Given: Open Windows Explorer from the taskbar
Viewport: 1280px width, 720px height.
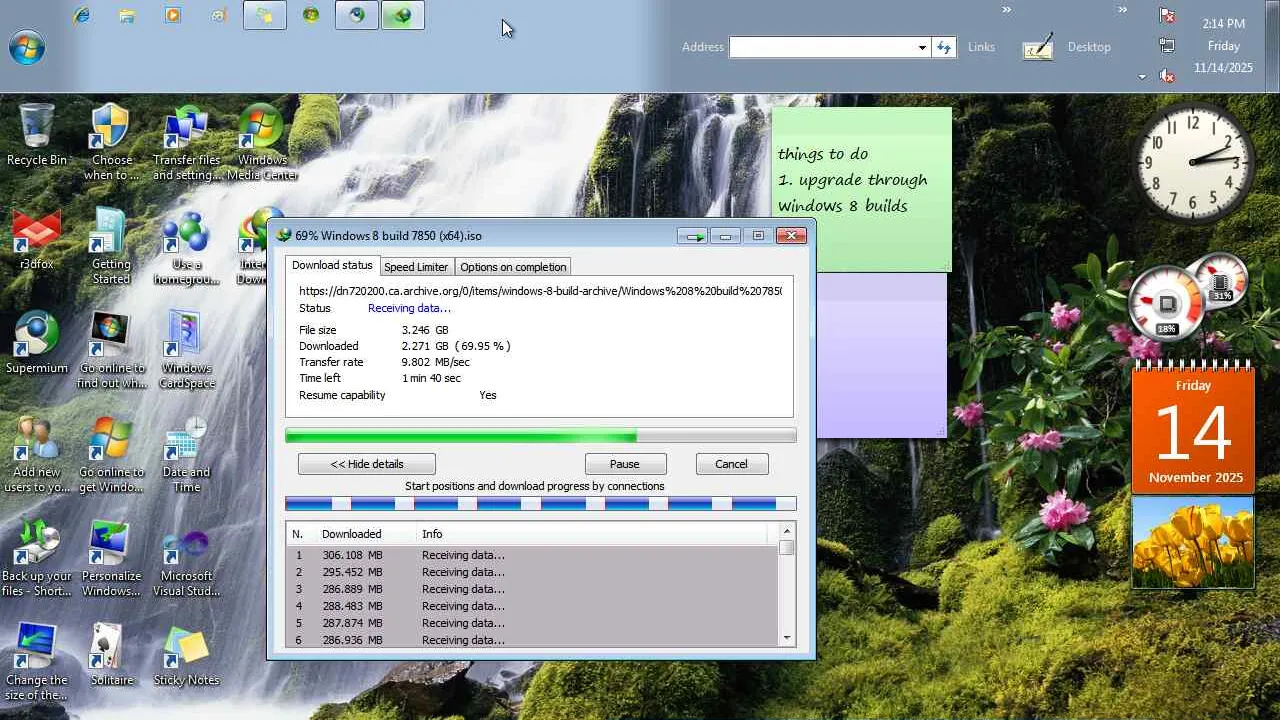Looking at the screenshot, I should click(x=127, y=15).
